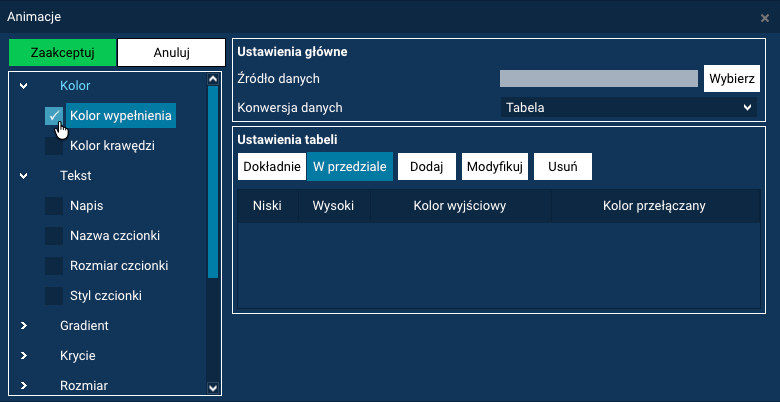Collapse the Kolor tree group
Screen dimensions: 780x402
23,86
